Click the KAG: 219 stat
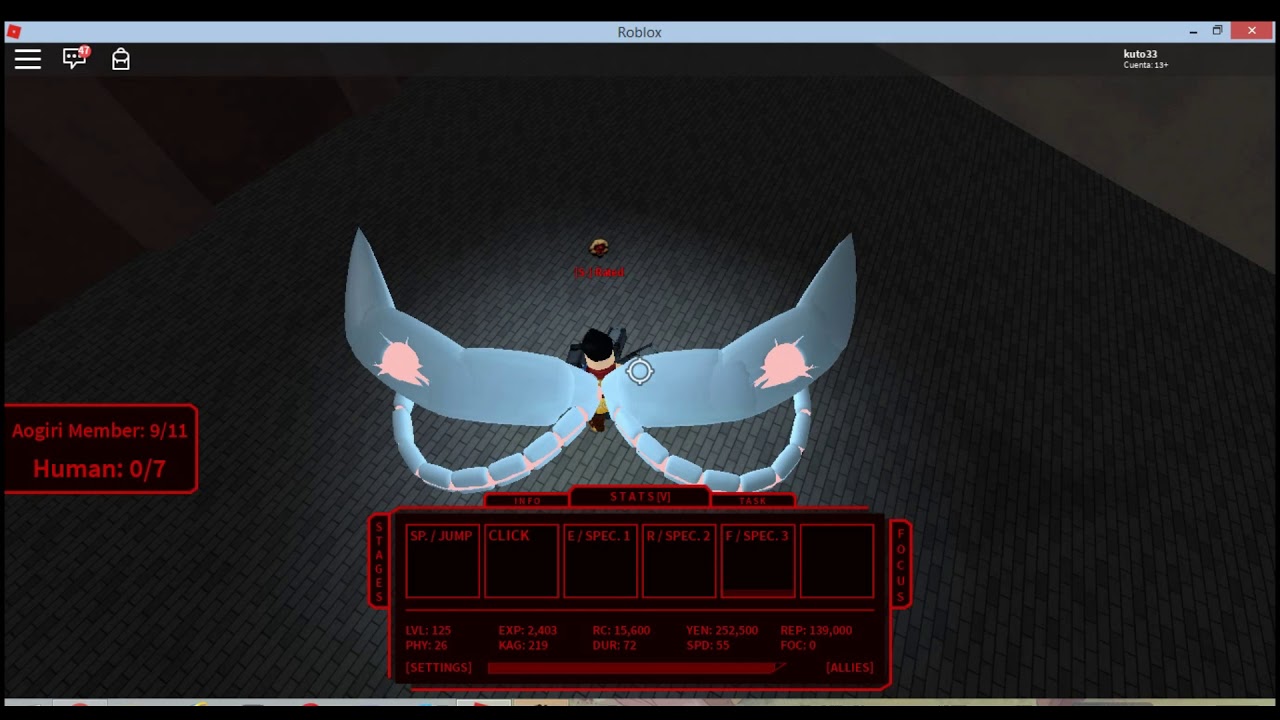 click(x=523, y=646)
